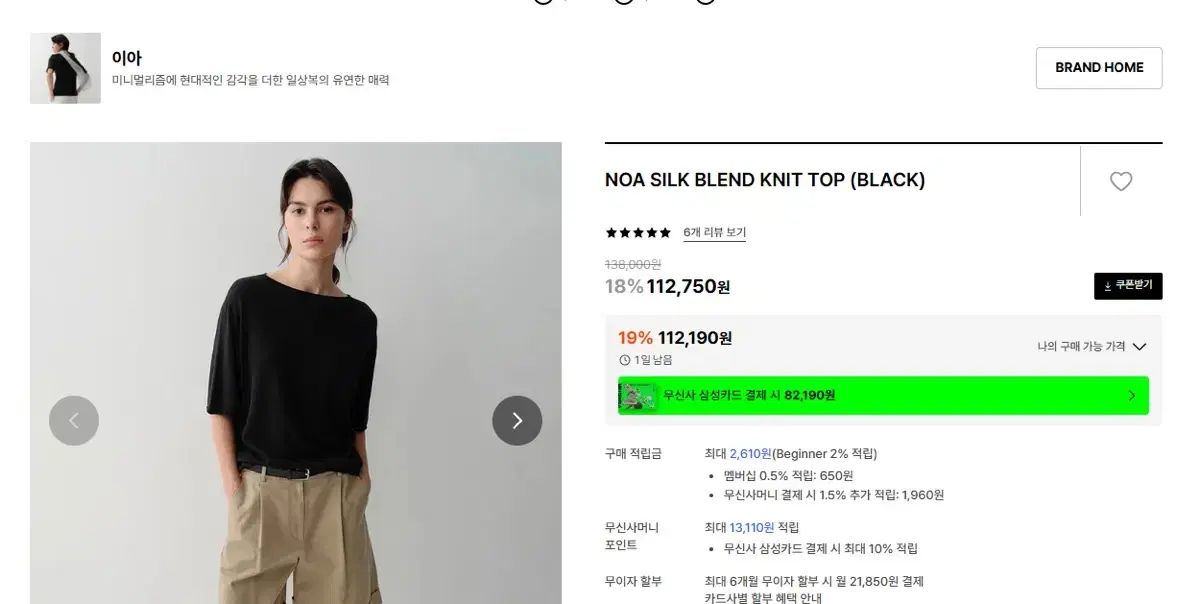Click the 이아 brand thumbnail image
The height and width of the screenshot is (604, 1200).
click(65, 68)
